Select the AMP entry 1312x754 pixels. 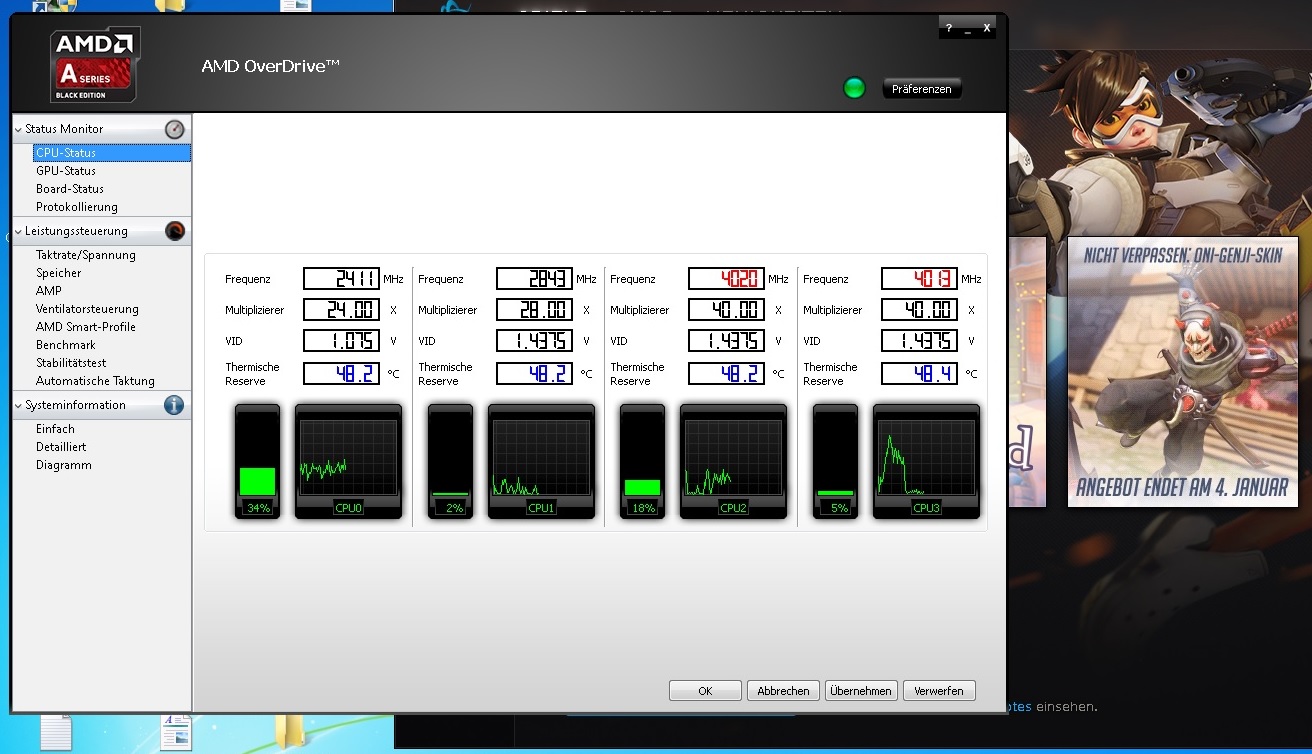(49, 291)
